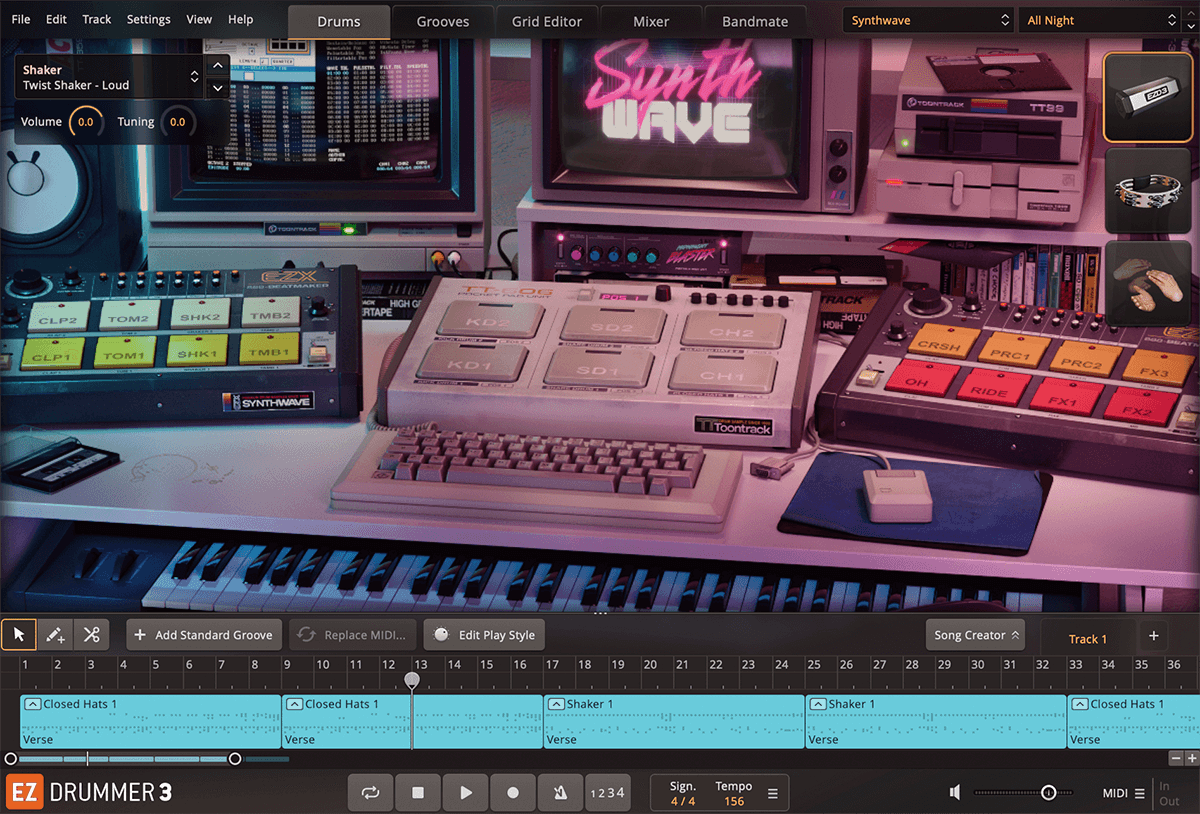Screen dimensions: 1200x814
Task: Open the All Night groove dropdown
Action: (1100, 19)
